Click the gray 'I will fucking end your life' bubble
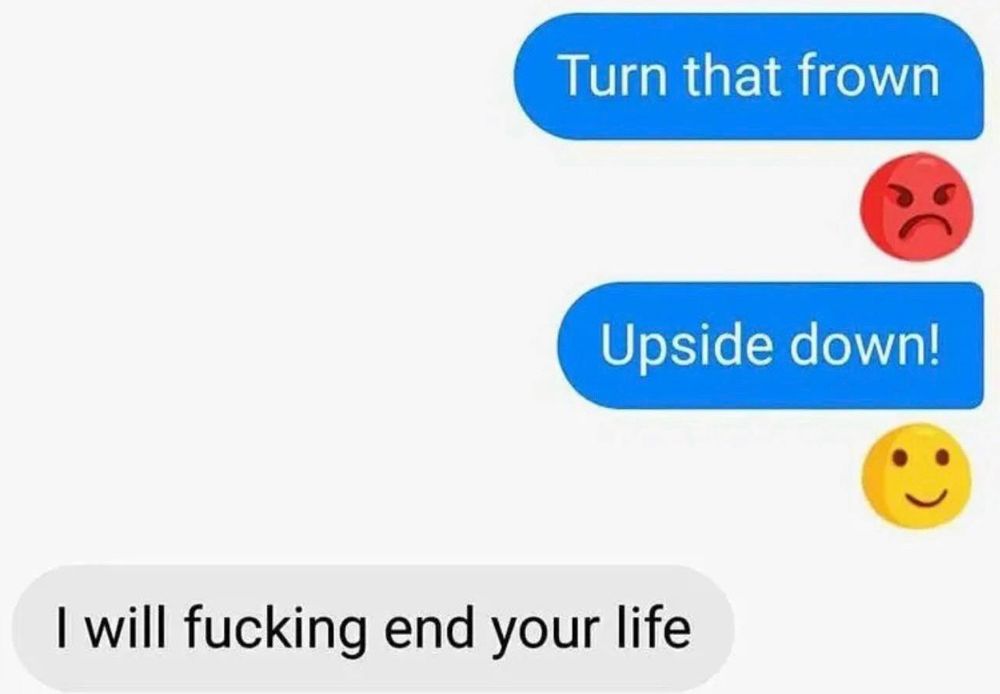Viewport: 1000px width, 694px height. coord(373,628)
